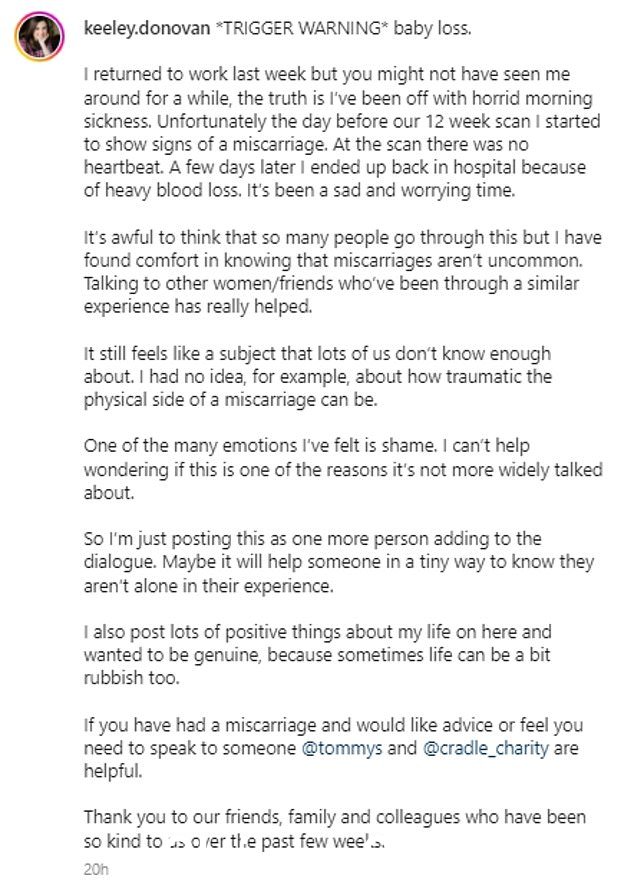
Task: Click the single word line 'about.'
Action: pos(109,492)
